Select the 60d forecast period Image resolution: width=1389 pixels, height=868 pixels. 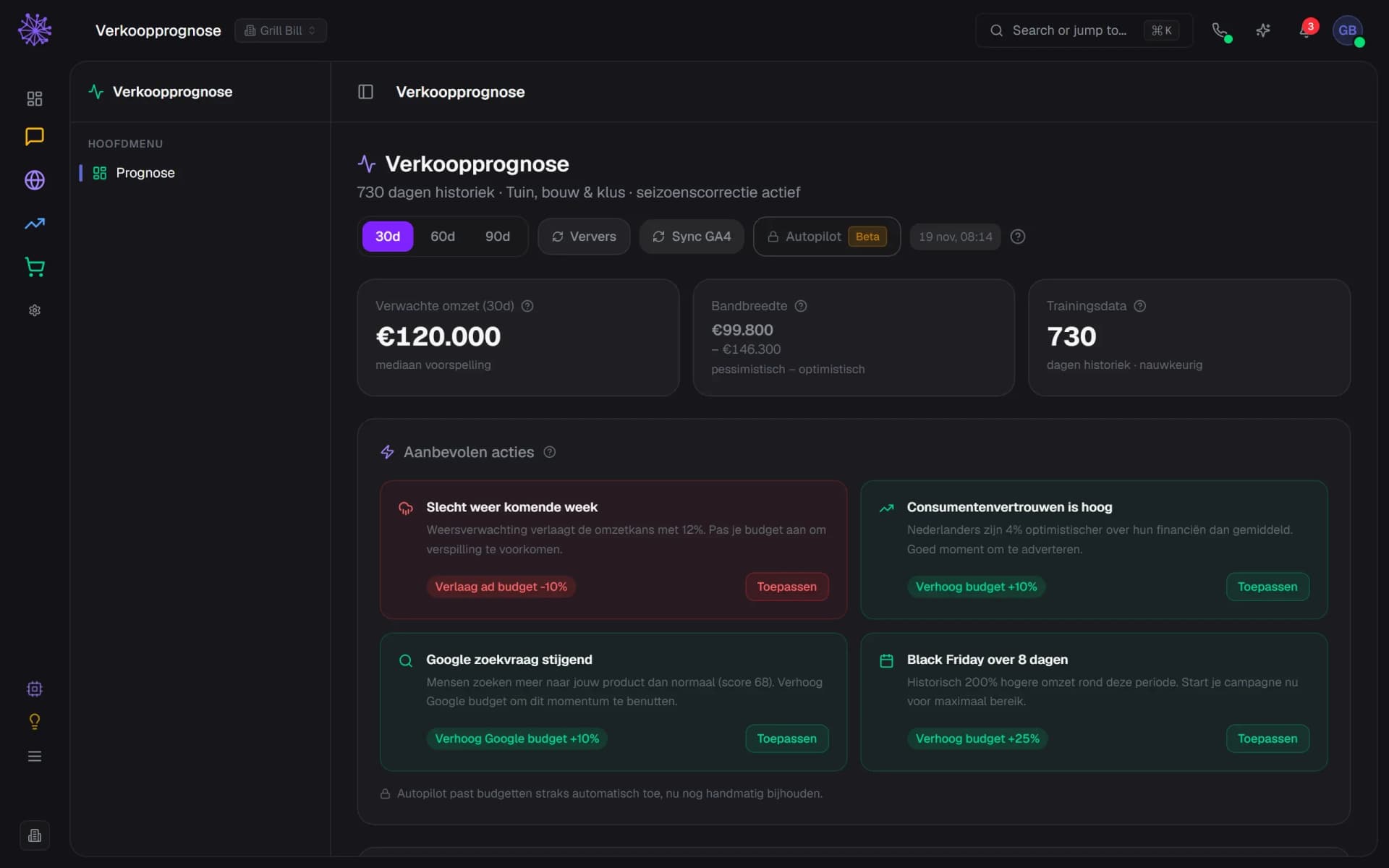(443, 237)
